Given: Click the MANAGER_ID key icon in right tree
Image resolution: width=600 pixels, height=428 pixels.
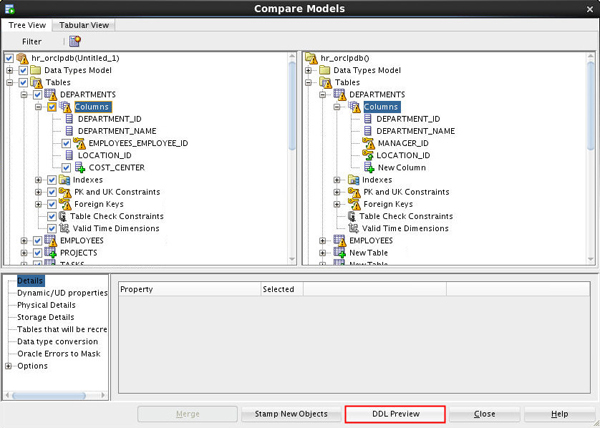Looking at the screenshot, I should (368, 143).
